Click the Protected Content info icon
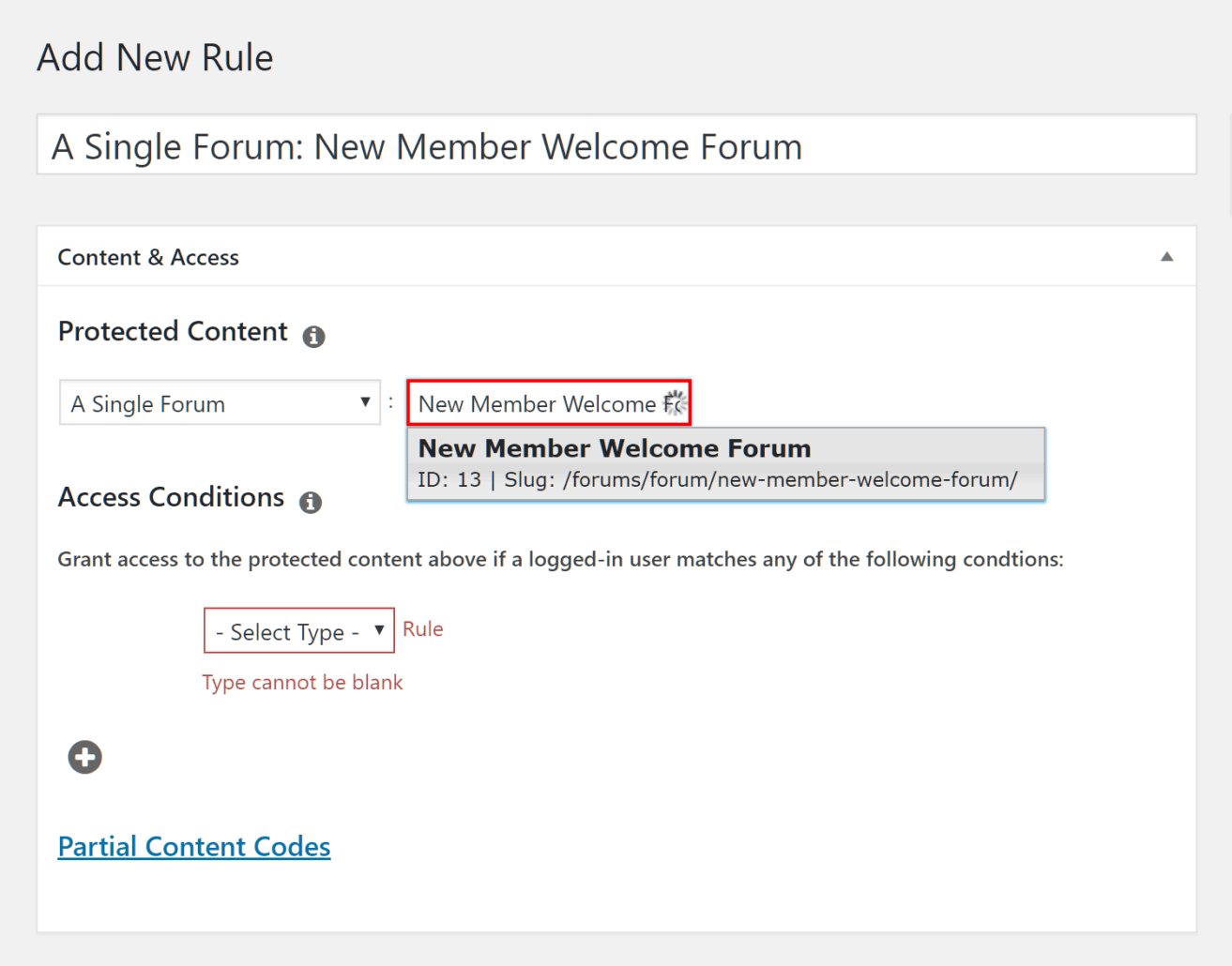Screen dimensions: 1232x966 click(x=314, y=337)
